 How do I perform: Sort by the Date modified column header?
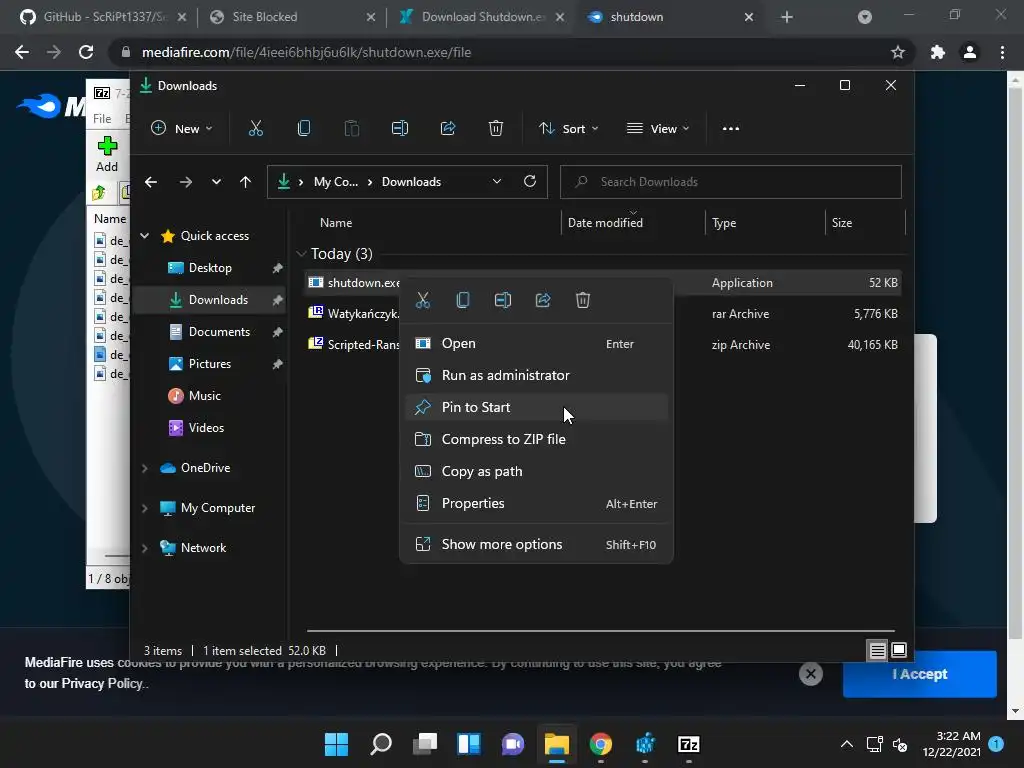[x=605, y=223]
